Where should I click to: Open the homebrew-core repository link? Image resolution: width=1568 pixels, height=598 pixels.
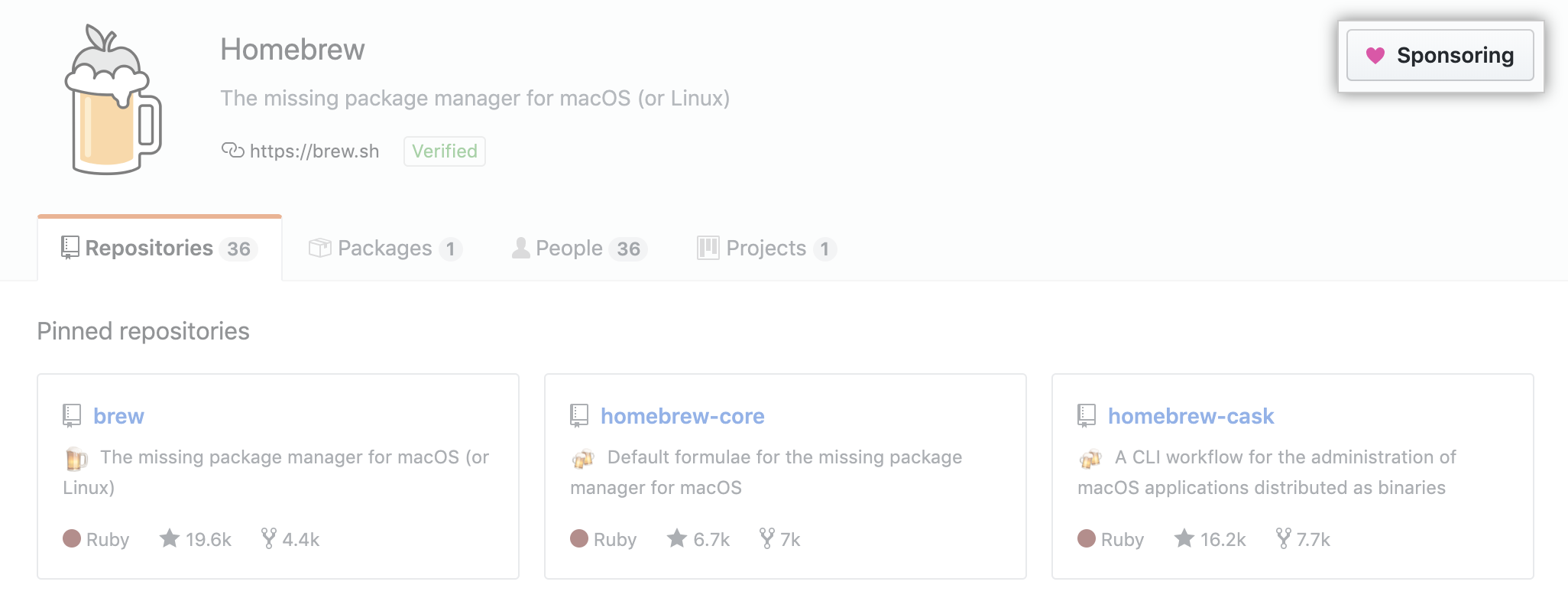tap(682, 416)
